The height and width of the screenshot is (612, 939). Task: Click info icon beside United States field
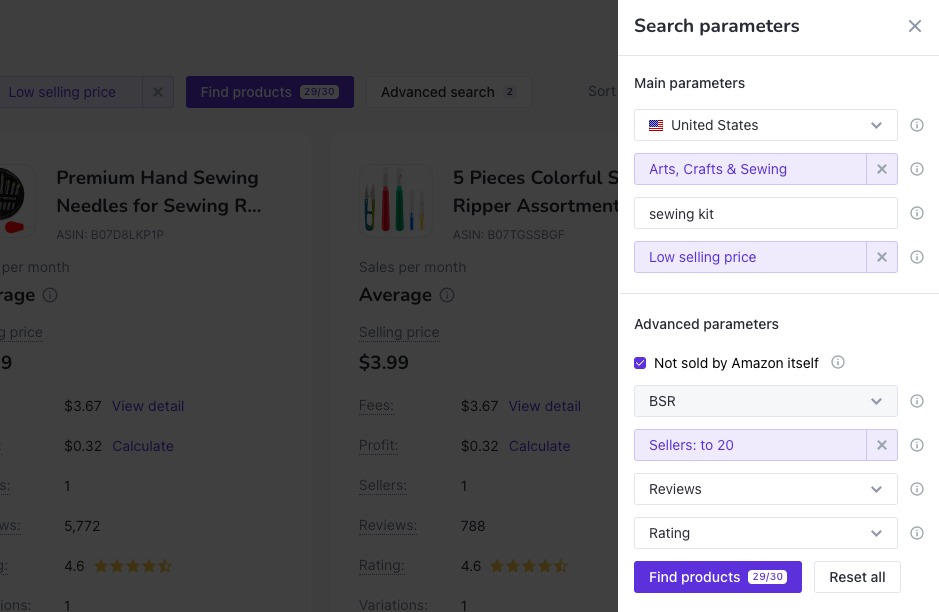916,125
